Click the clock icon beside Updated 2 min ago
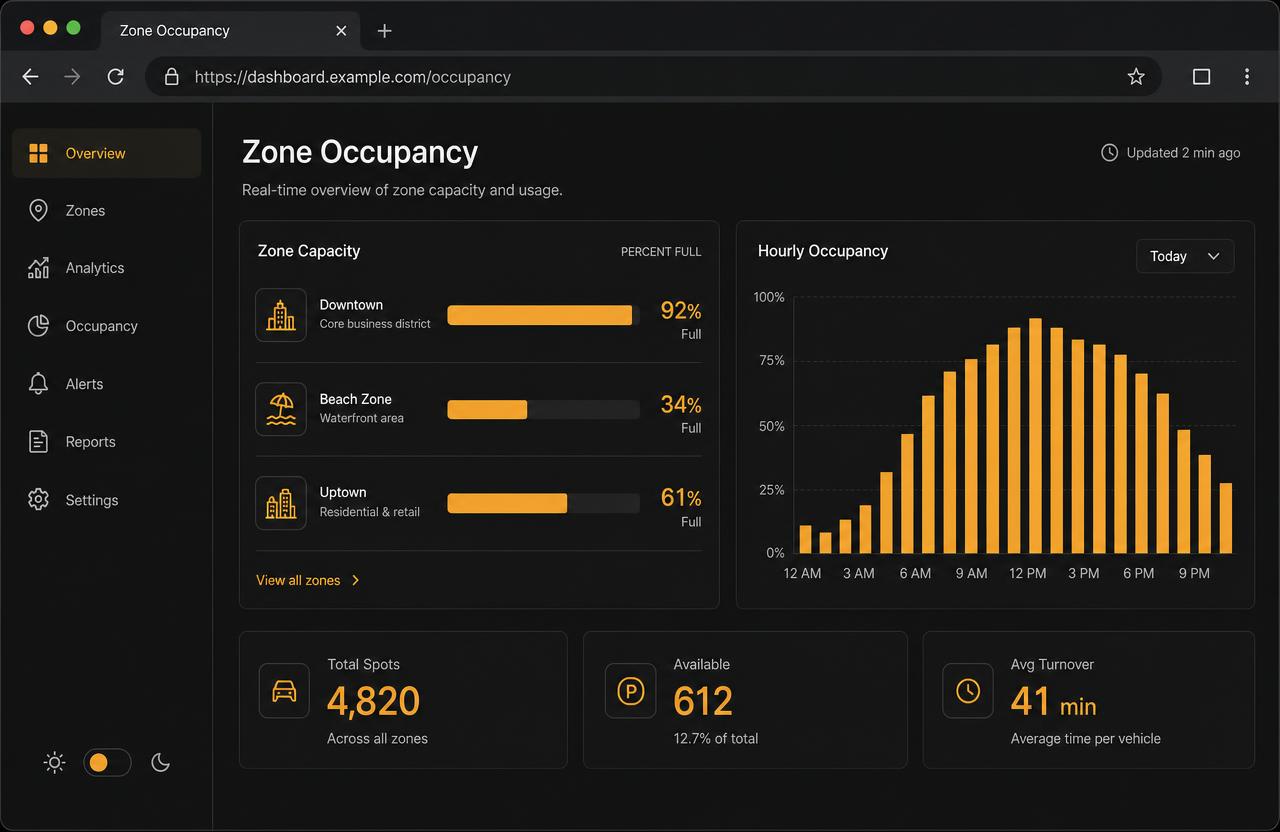The height and width of the screenshot is (832, 1280). [x=1109, y=153]
